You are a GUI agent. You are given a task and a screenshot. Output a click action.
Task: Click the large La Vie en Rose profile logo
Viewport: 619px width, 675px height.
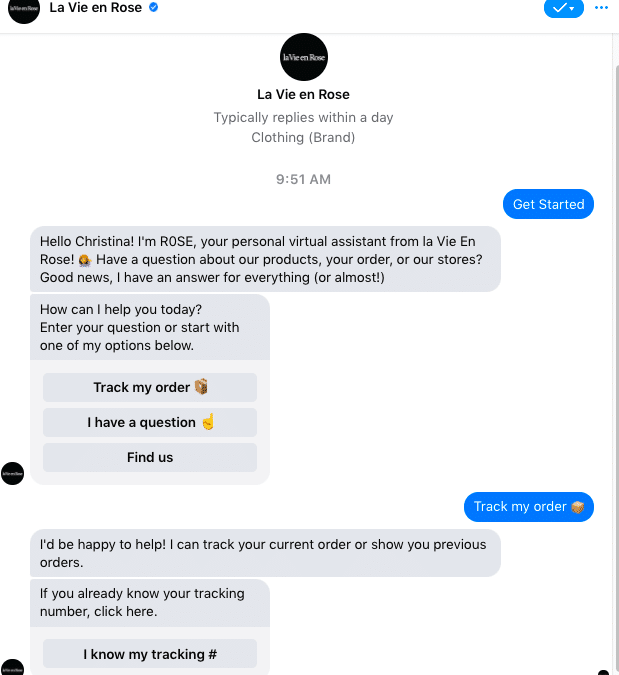coord(304,57)
